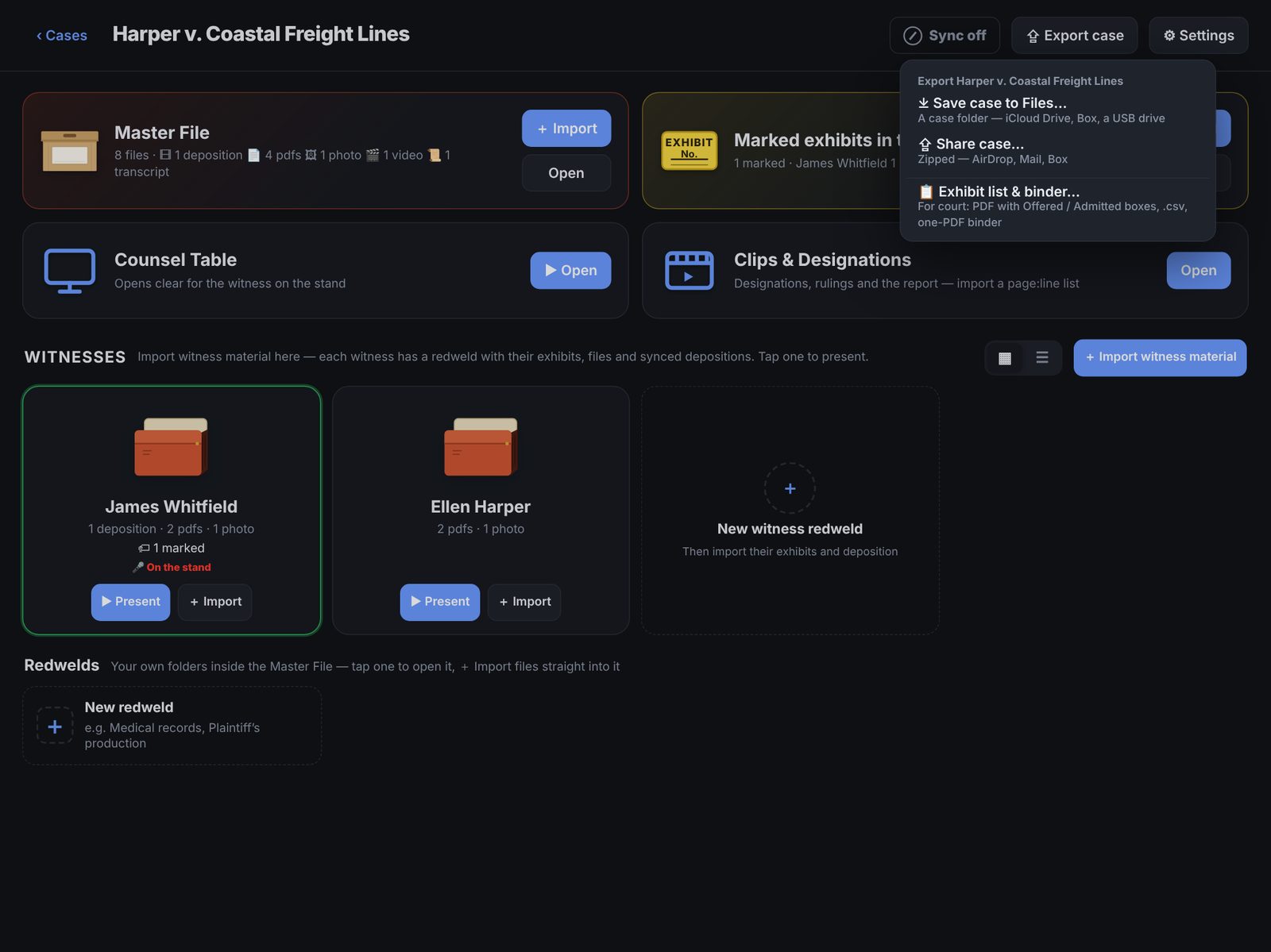Toggle the Sync off button
This screenshot has width=1271, height=952.
pos(945,36)
